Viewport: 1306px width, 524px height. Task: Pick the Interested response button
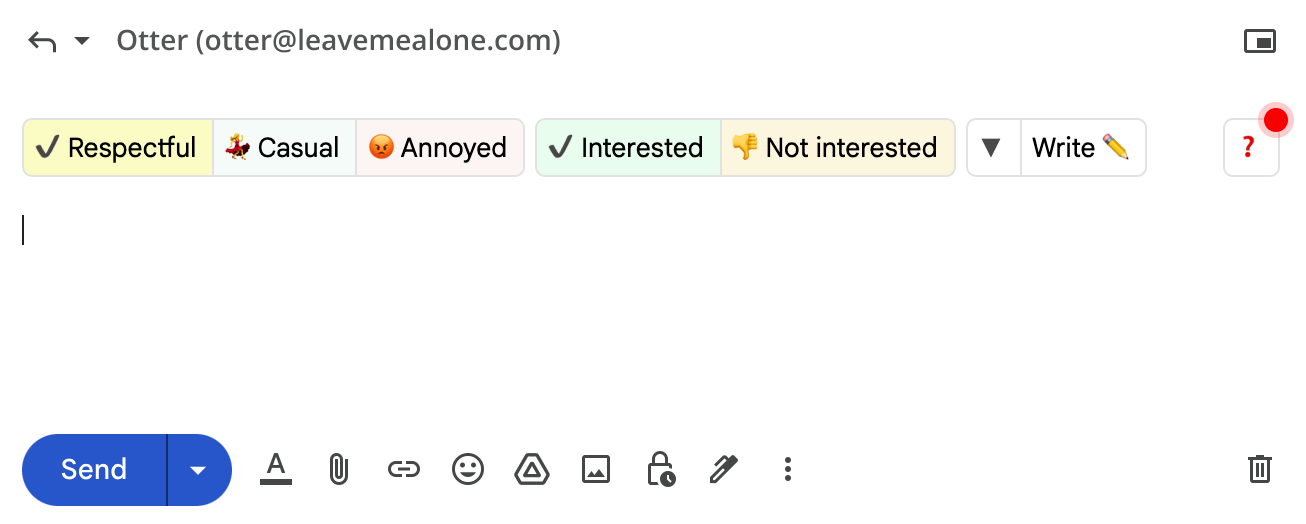(627, 148)
